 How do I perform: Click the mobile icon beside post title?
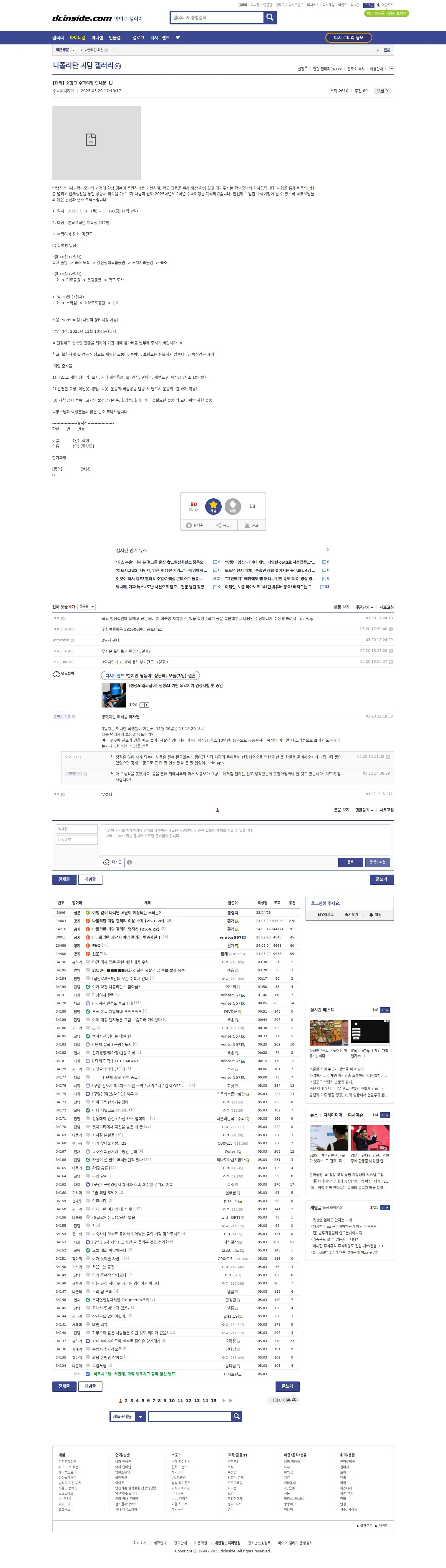[x=111, y=83]
